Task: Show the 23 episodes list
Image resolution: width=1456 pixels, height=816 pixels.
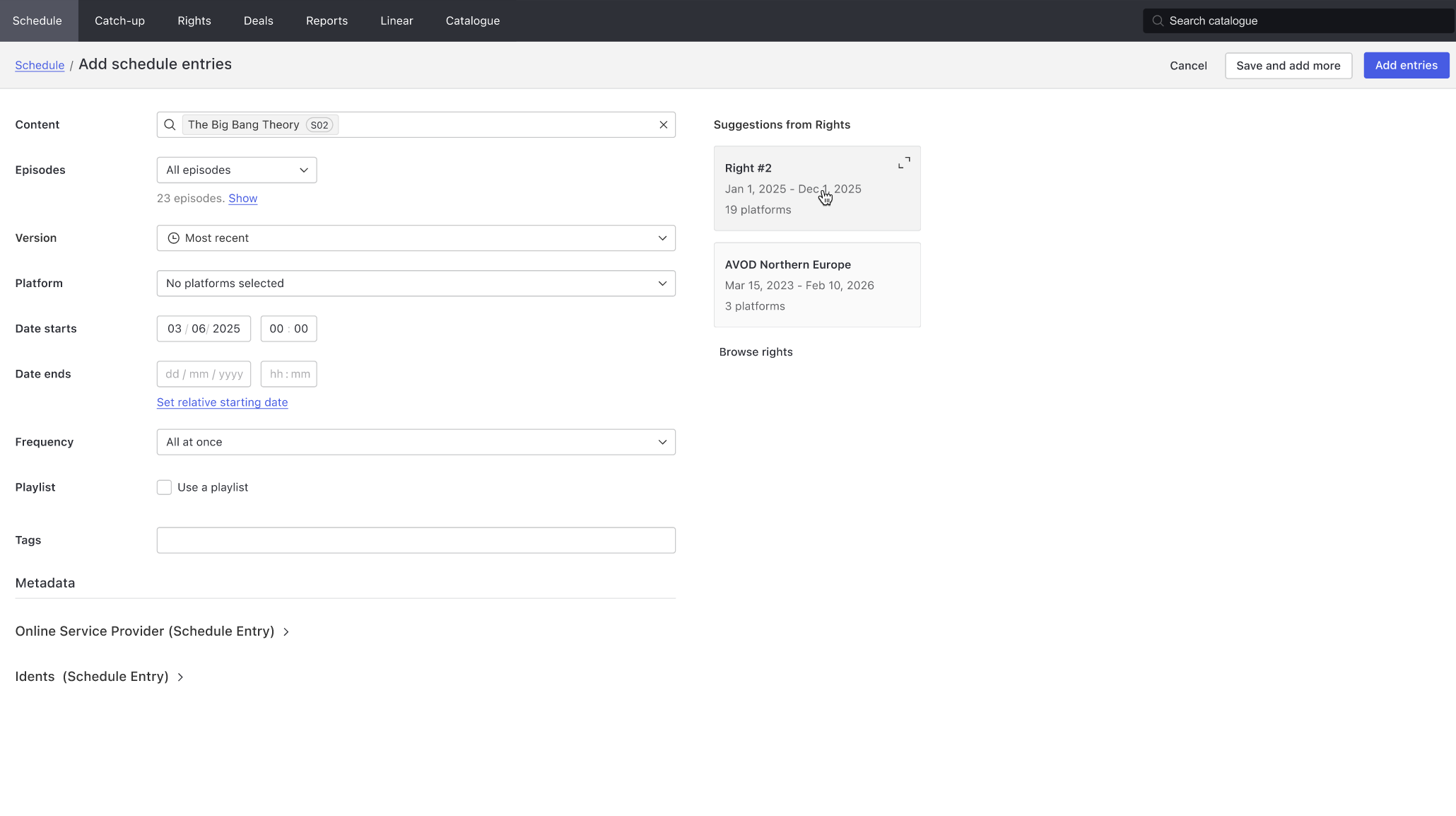Action: 242,199
